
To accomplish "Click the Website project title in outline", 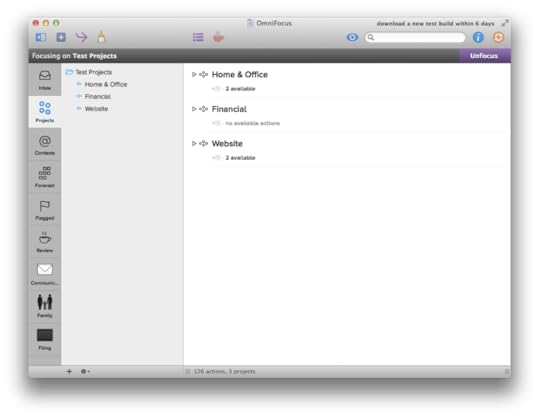I will [227, 144].
